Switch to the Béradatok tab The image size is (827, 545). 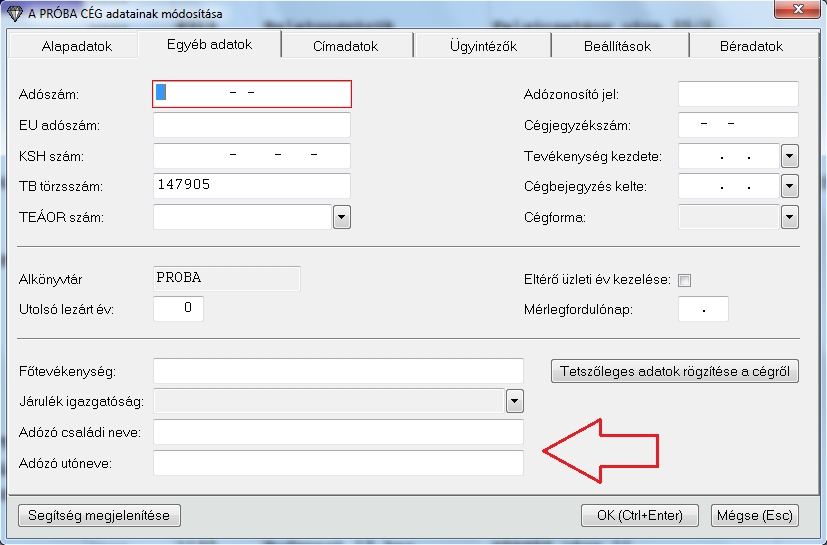pyautogui.click(x=751, y=46)
